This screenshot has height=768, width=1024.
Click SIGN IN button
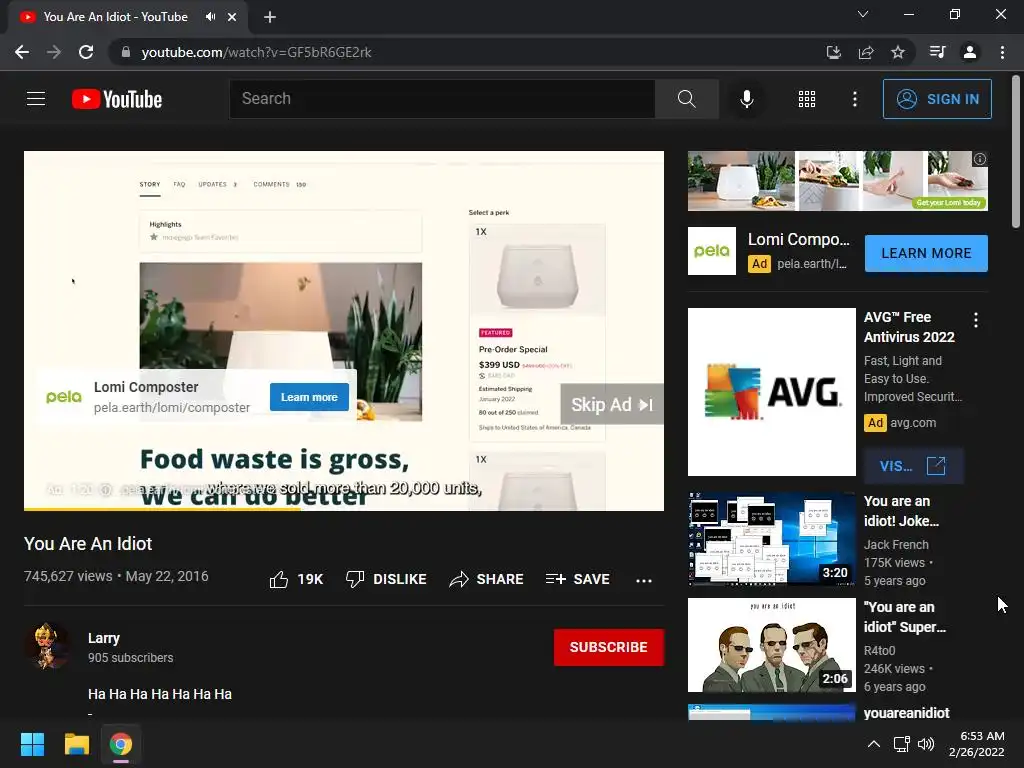point(937,99)
